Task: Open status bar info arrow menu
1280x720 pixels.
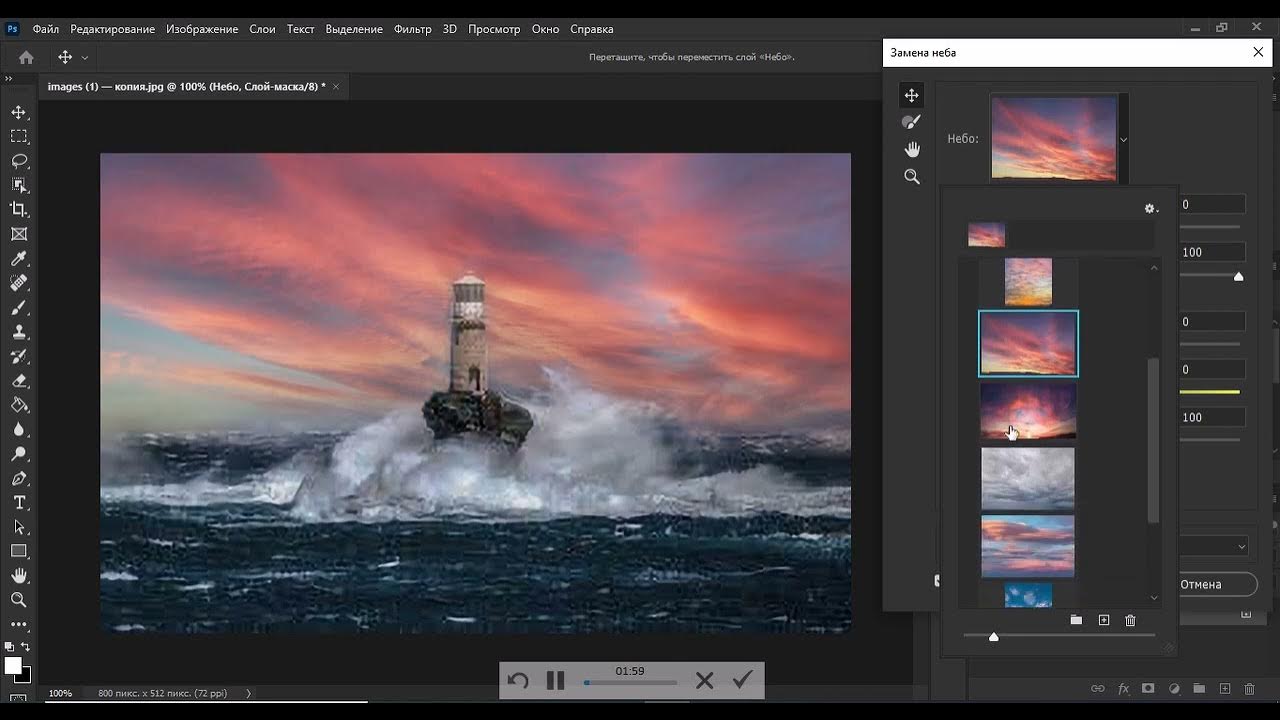Action: [x=248, y=693]
